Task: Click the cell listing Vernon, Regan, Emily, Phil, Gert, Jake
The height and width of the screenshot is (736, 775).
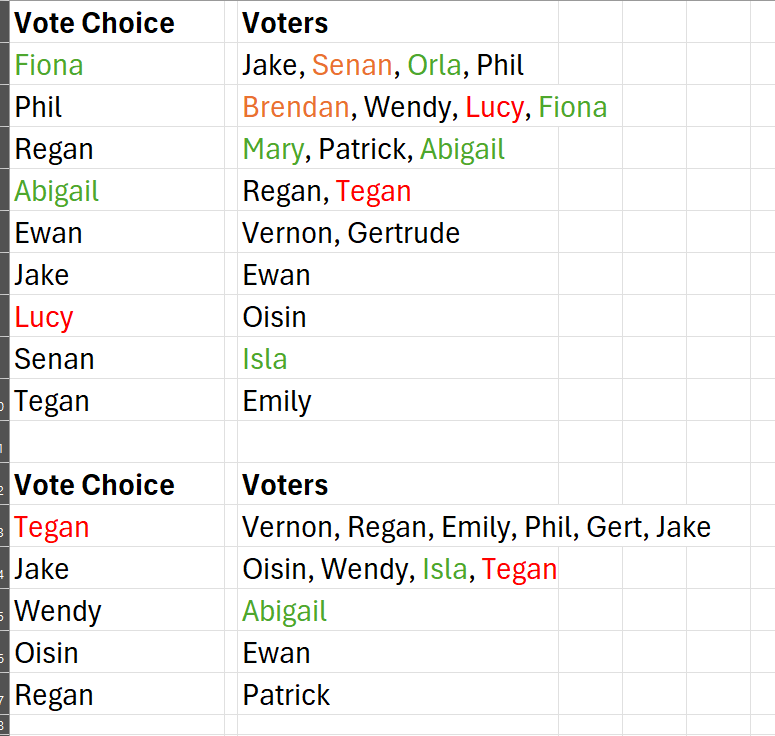Action: 398,526
